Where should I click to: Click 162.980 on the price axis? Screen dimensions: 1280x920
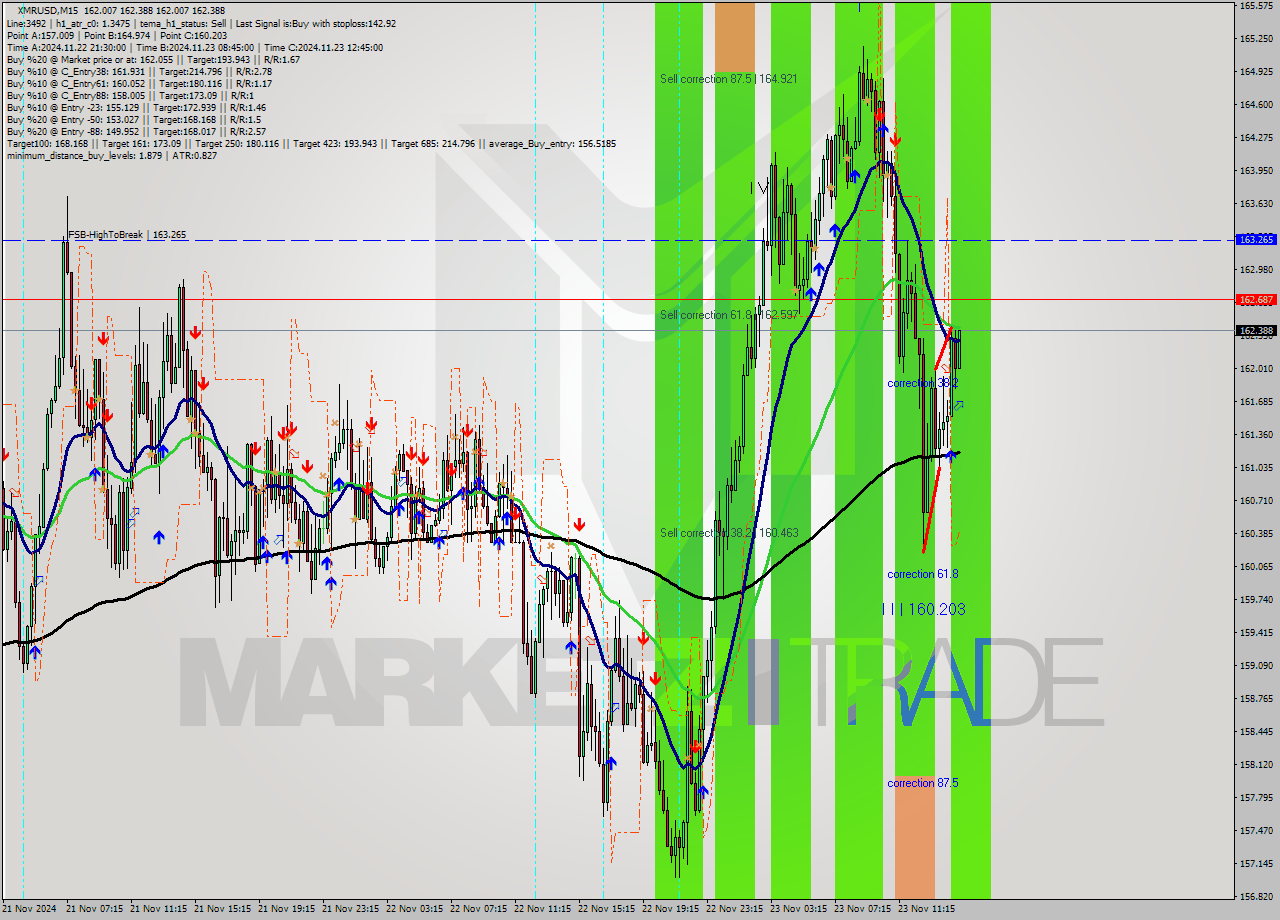(x=1255, y=270)
